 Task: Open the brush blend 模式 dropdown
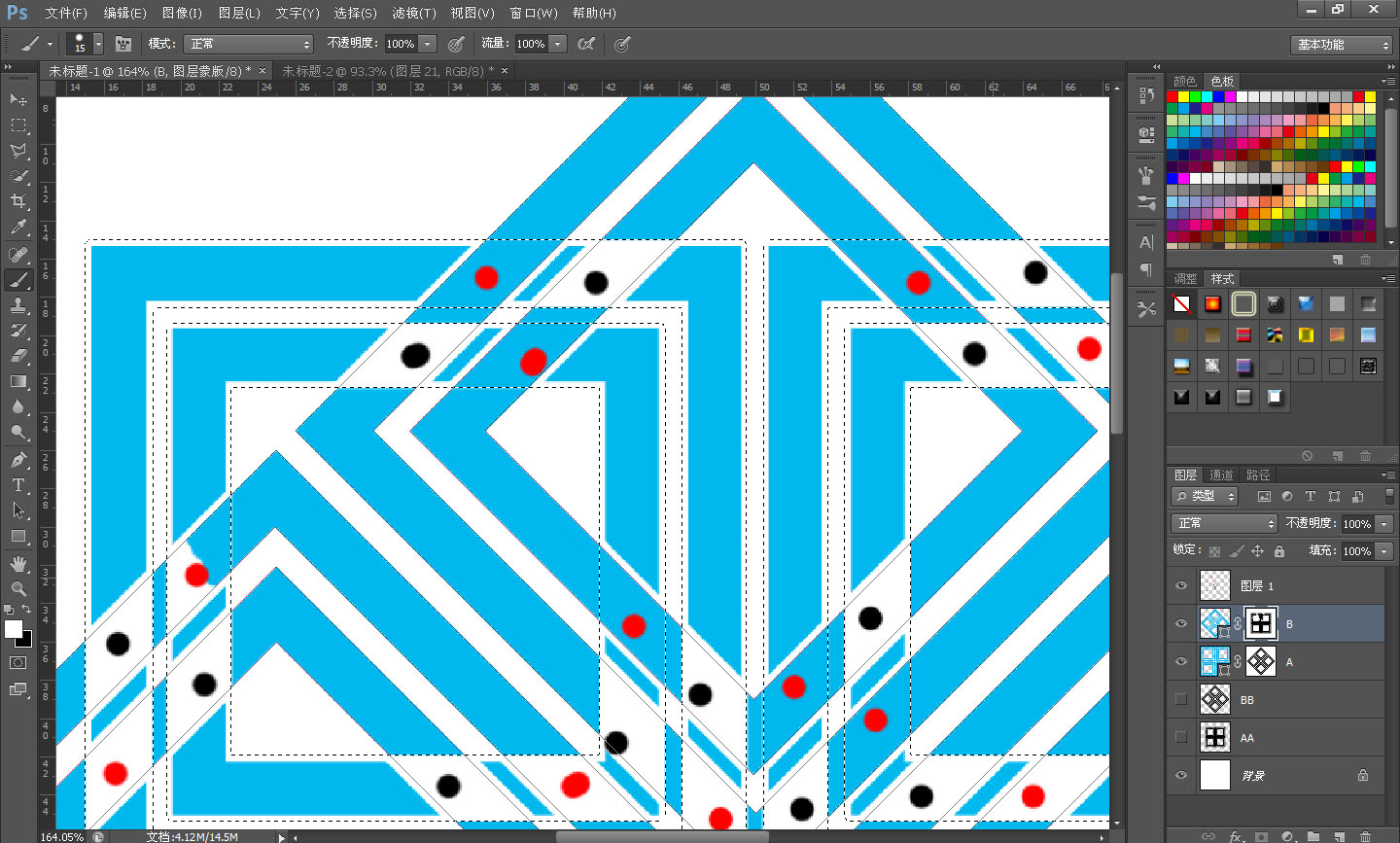pyautogui.click(x=251, y=44)
